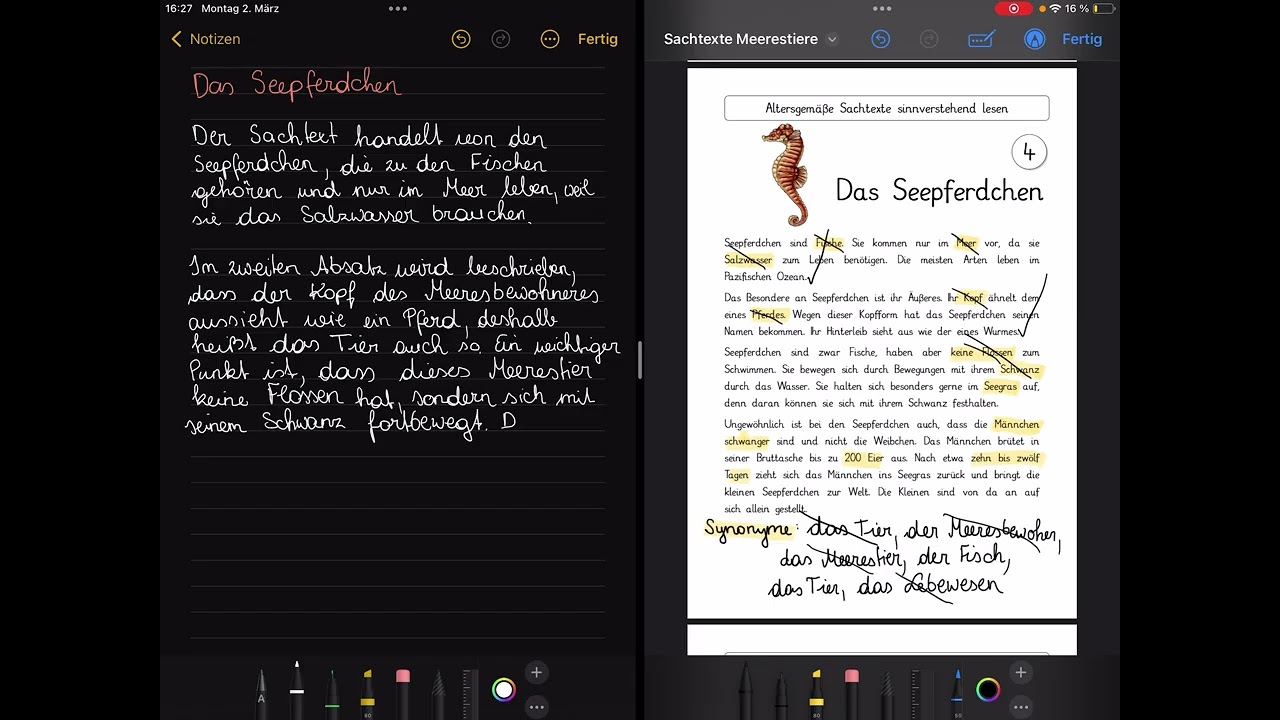The width and height of the screenshot is (1280, 720).
Task: Tap 'Altersgemäße Sachtexte sinnverstehend lesen' banner
Action: pyautogui.click(x=886, y=108)
